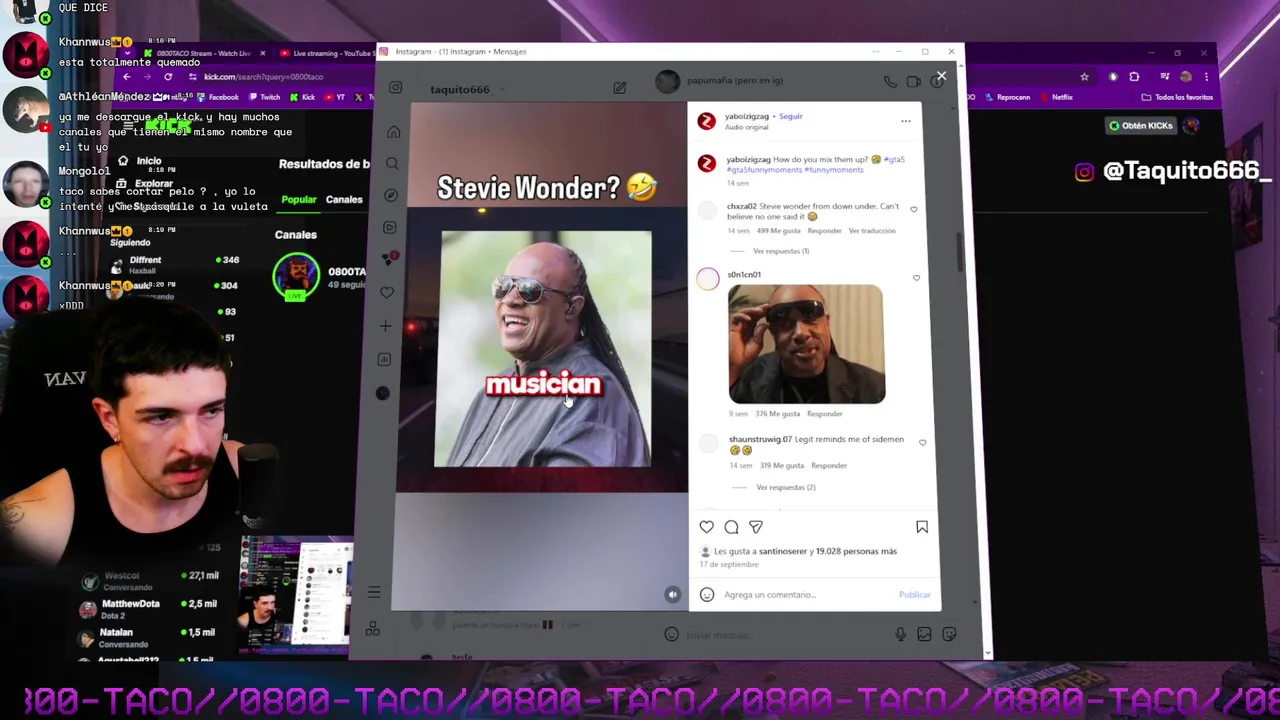Click the Instagram logo at sidebar top
This screenshot has height=720, width=1280.
coord(396,88)
